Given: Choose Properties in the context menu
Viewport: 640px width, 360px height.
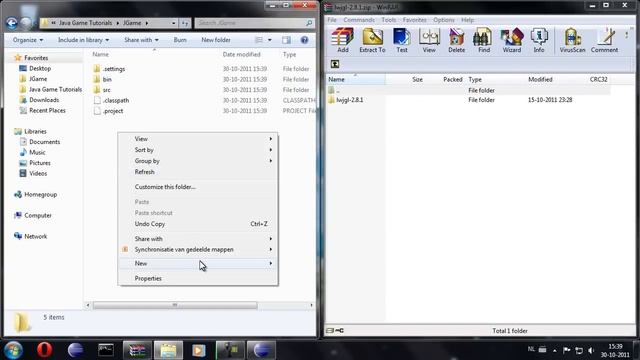Looking at the screenshot, I should [198, 278].
